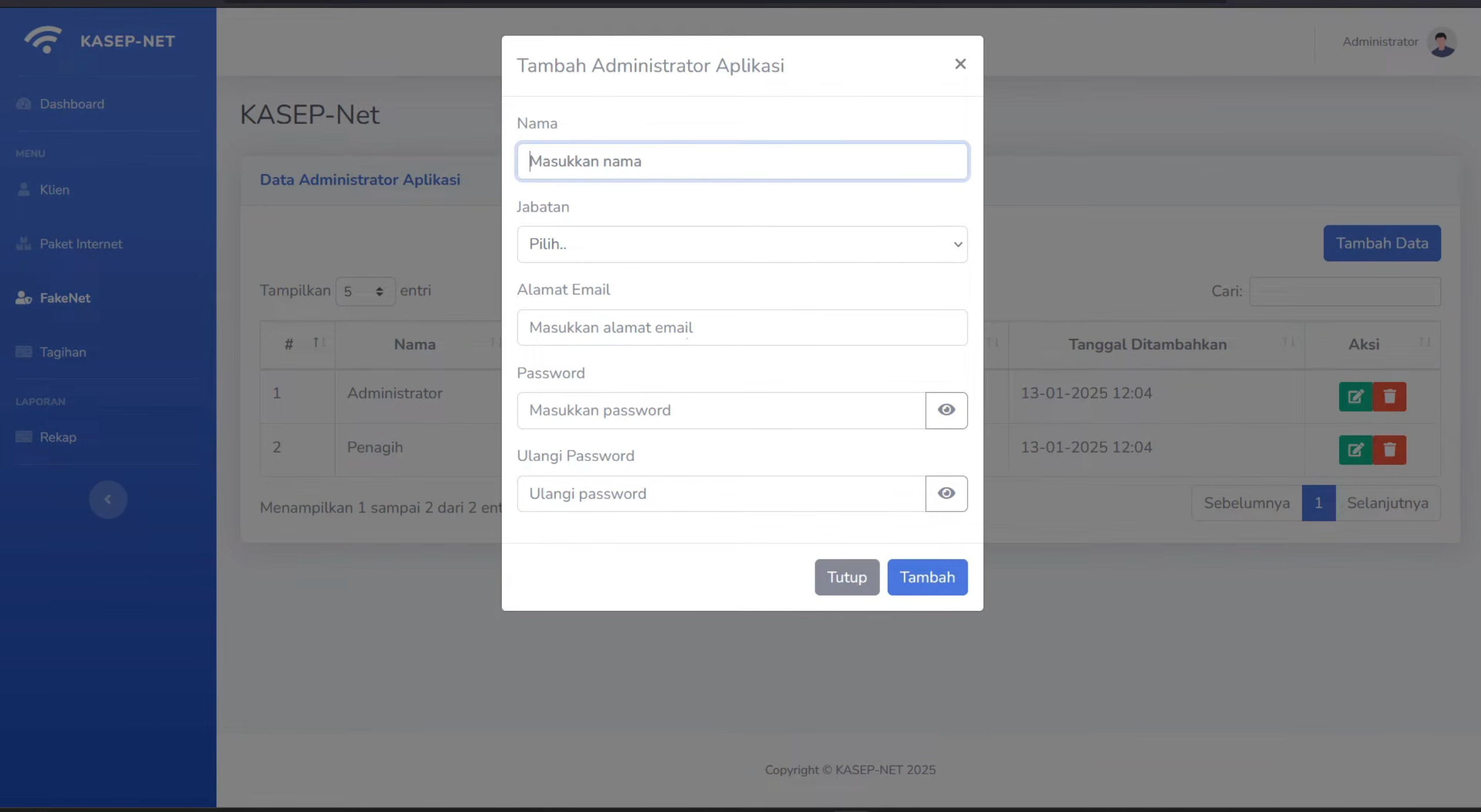This screenshot has width=1481, height=812.
Task: Click the Cari search field
Action: click(1345, 291)
